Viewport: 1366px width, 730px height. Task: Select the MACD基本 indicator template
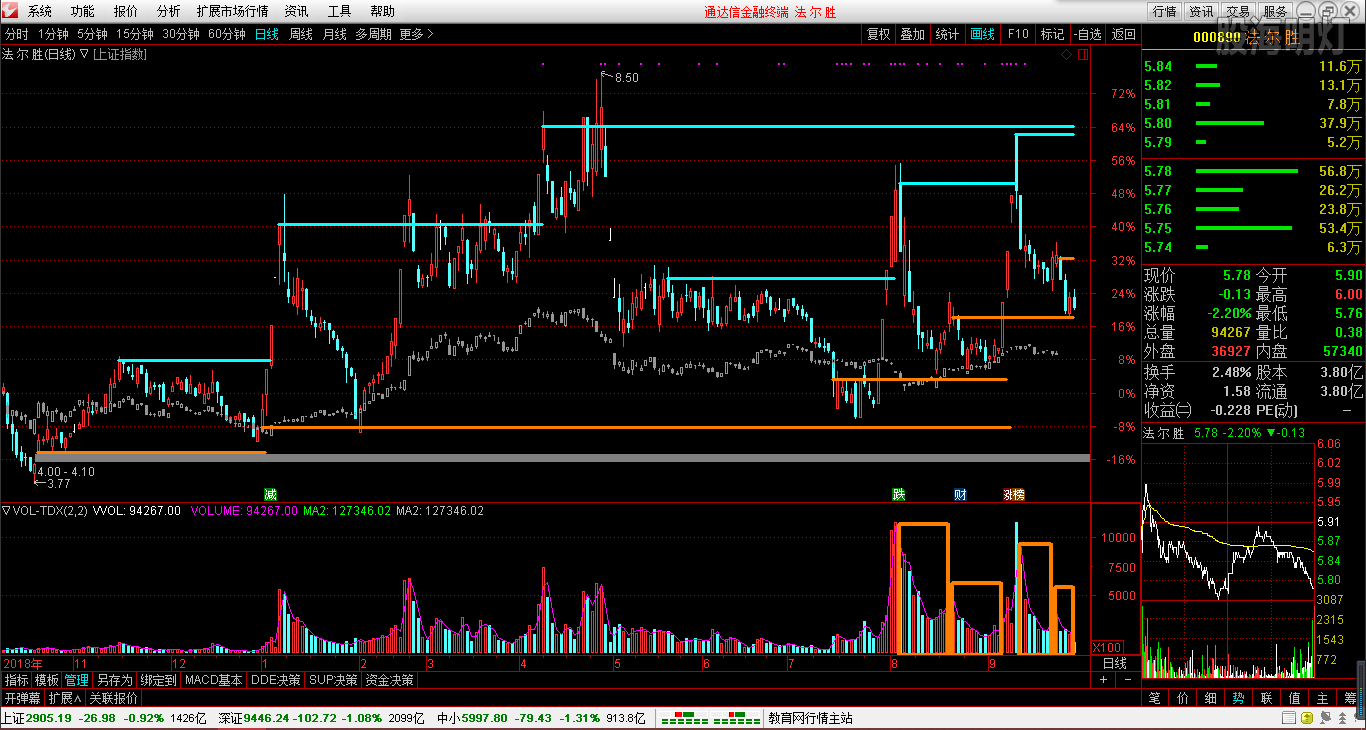tap(214, 680)
